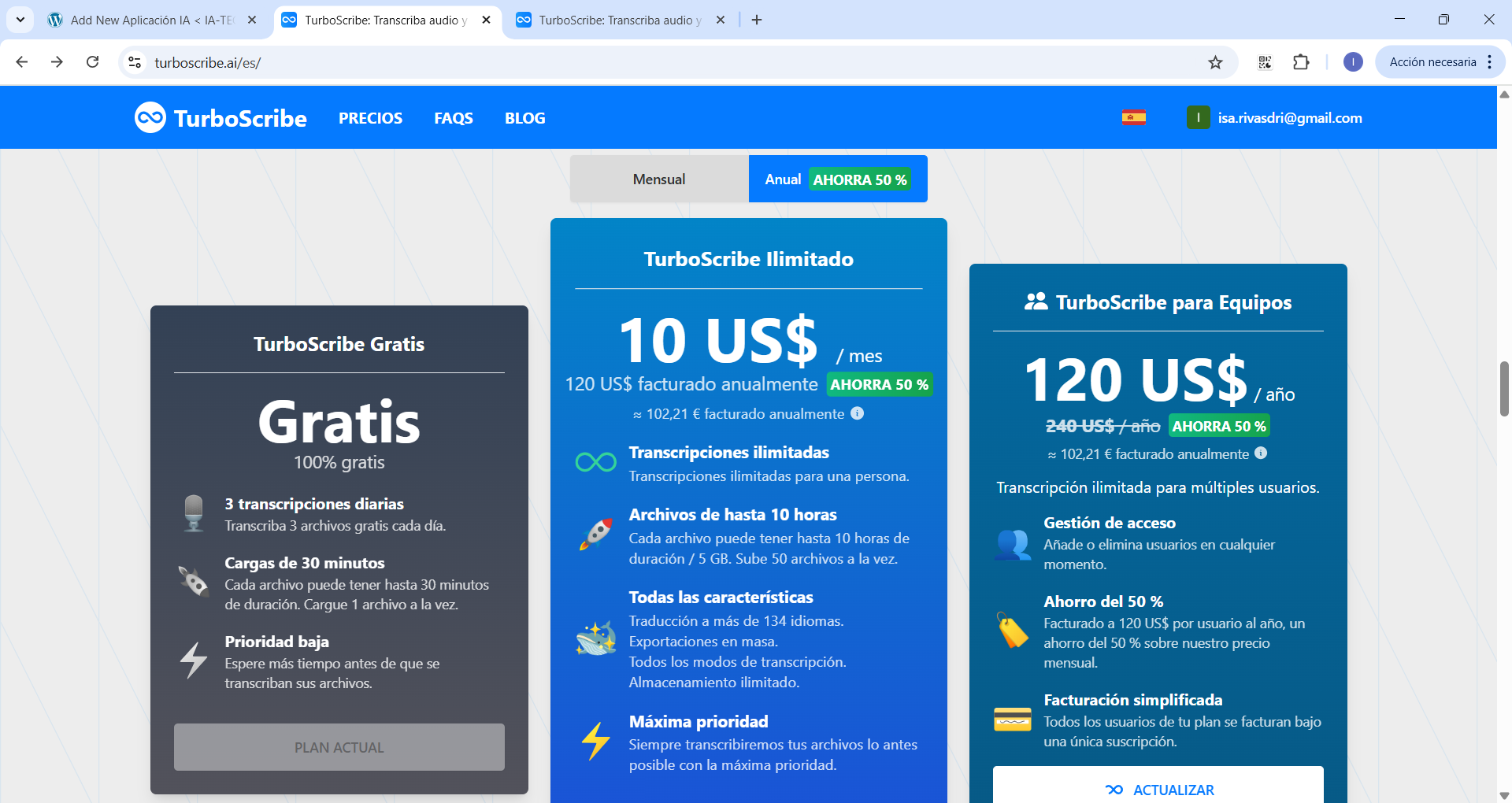Expand the tab search dropdown arrow

tap(20, 20)
